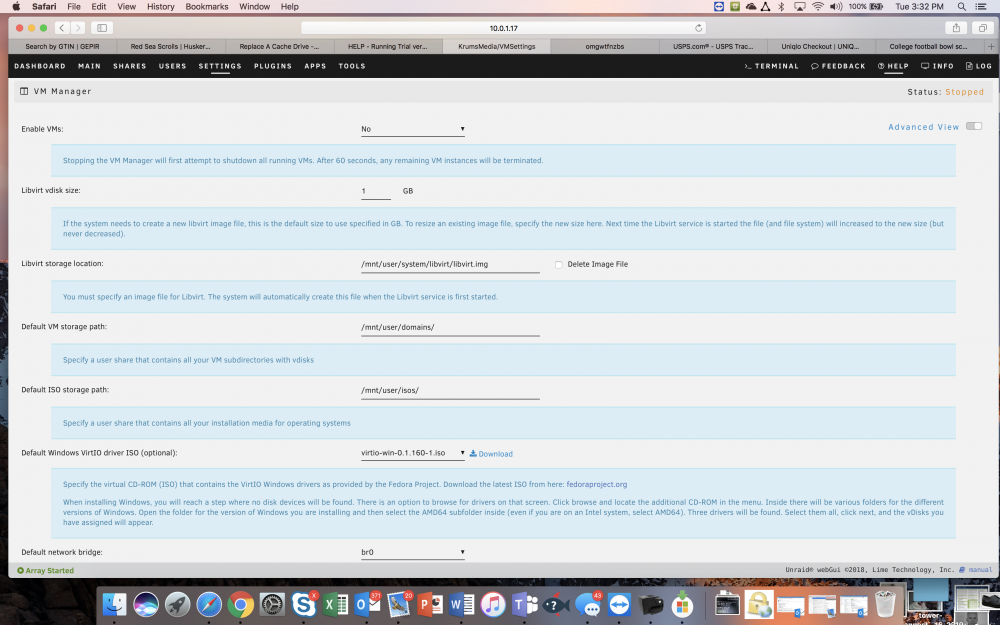The height and width of the screenshot is (625, 1000).
Task: Click the volume menu bar icon
Action: point(836,6)
